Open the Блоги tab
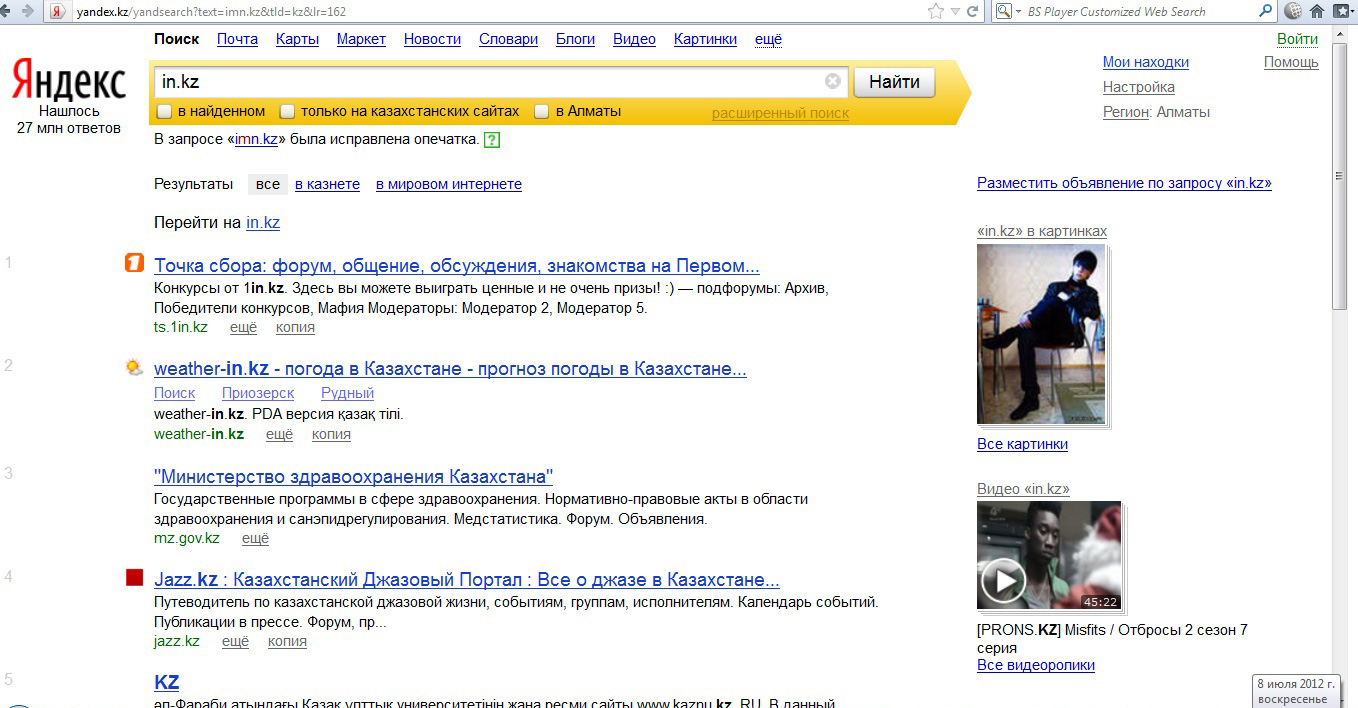The height and width of the screenshot is (708, 1358). 575,39
